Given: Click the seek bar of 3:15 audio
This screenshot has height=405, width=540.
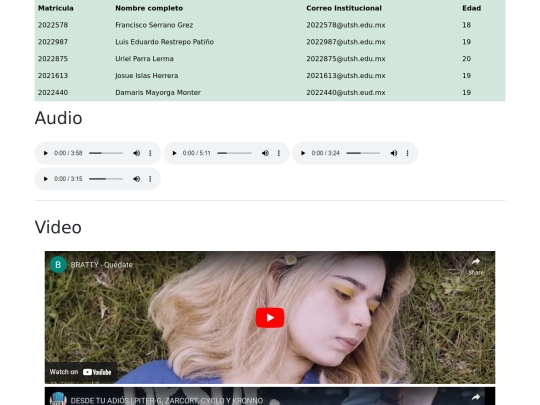Looking at the screenshot, I should tap(106, 179).
